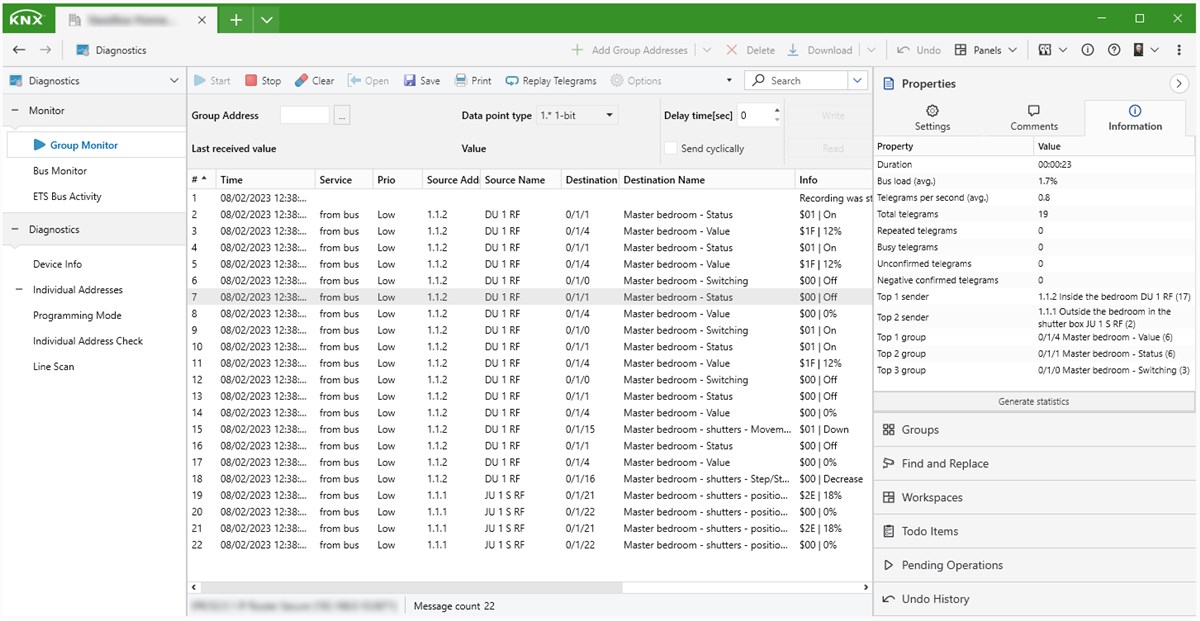Image resolution: width=1200 pixels, height=621 pixels.
Task: Save the recorded telegrams
Action: (x=421, y=80)
